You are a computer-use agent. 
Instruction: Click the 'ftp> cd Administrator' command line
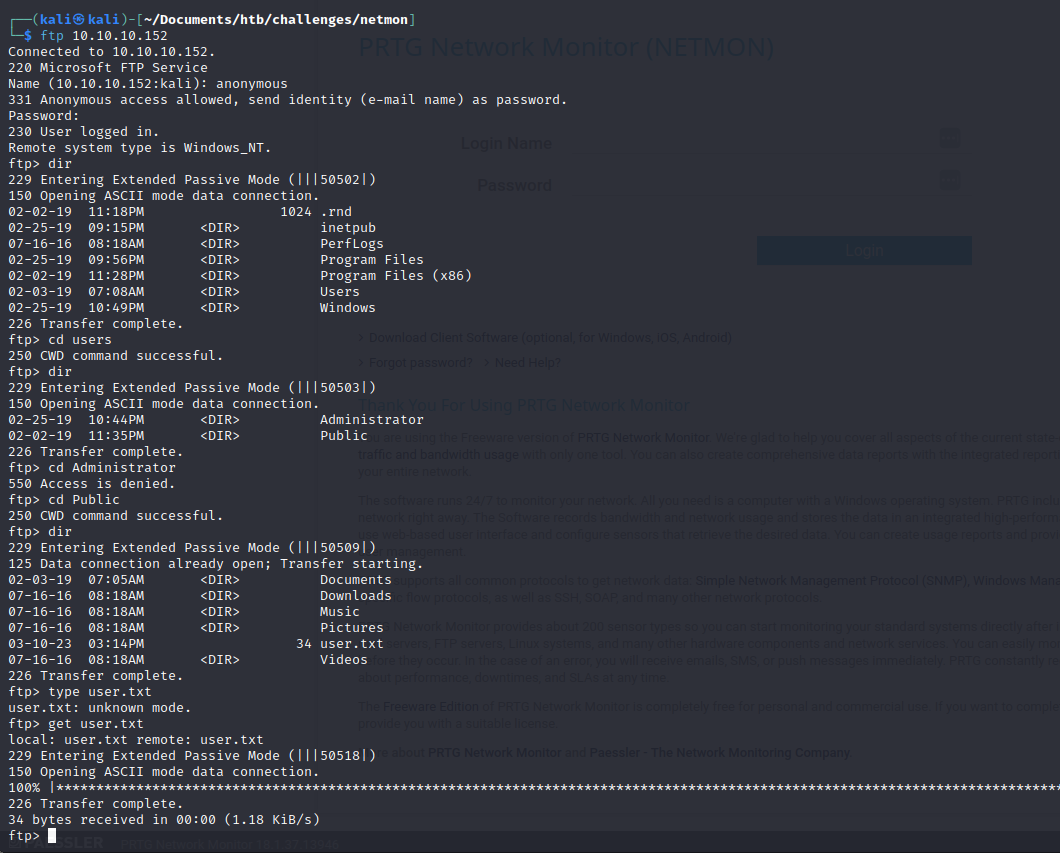coord(91,468)
